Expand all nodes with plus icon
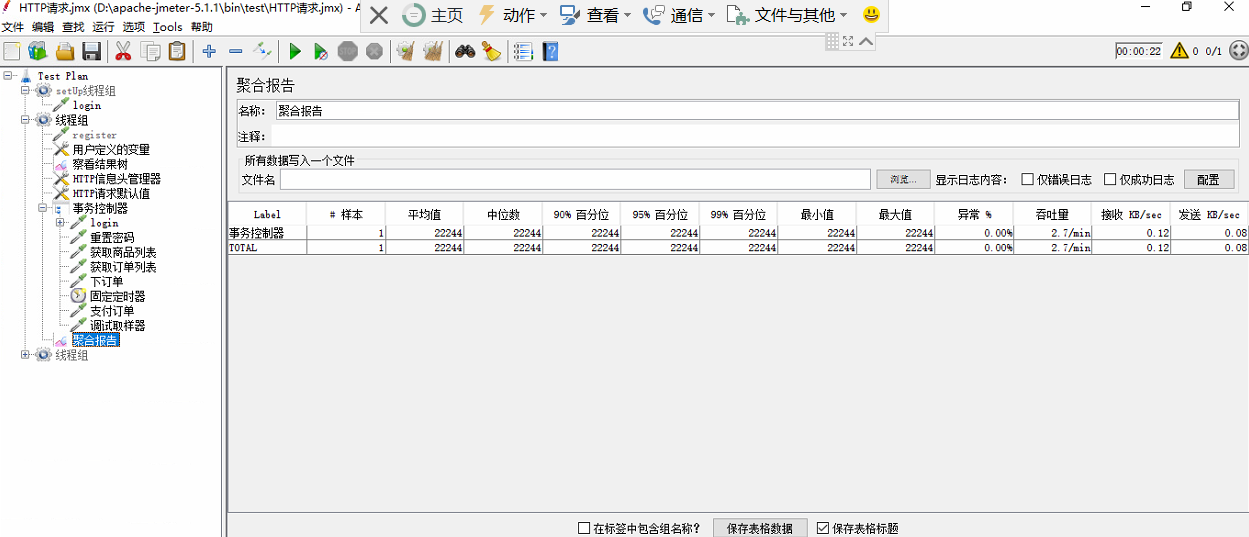 tap(209, 51)
